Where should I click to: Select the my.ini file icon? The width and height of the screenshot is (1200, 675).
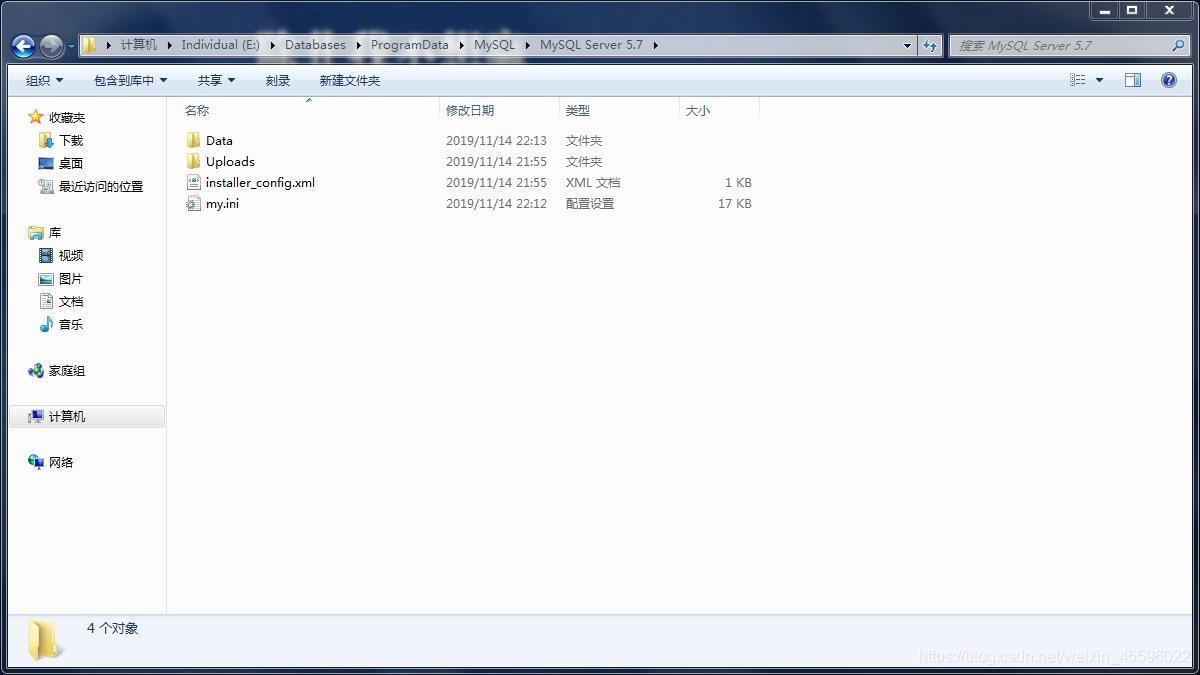[194, 203]
